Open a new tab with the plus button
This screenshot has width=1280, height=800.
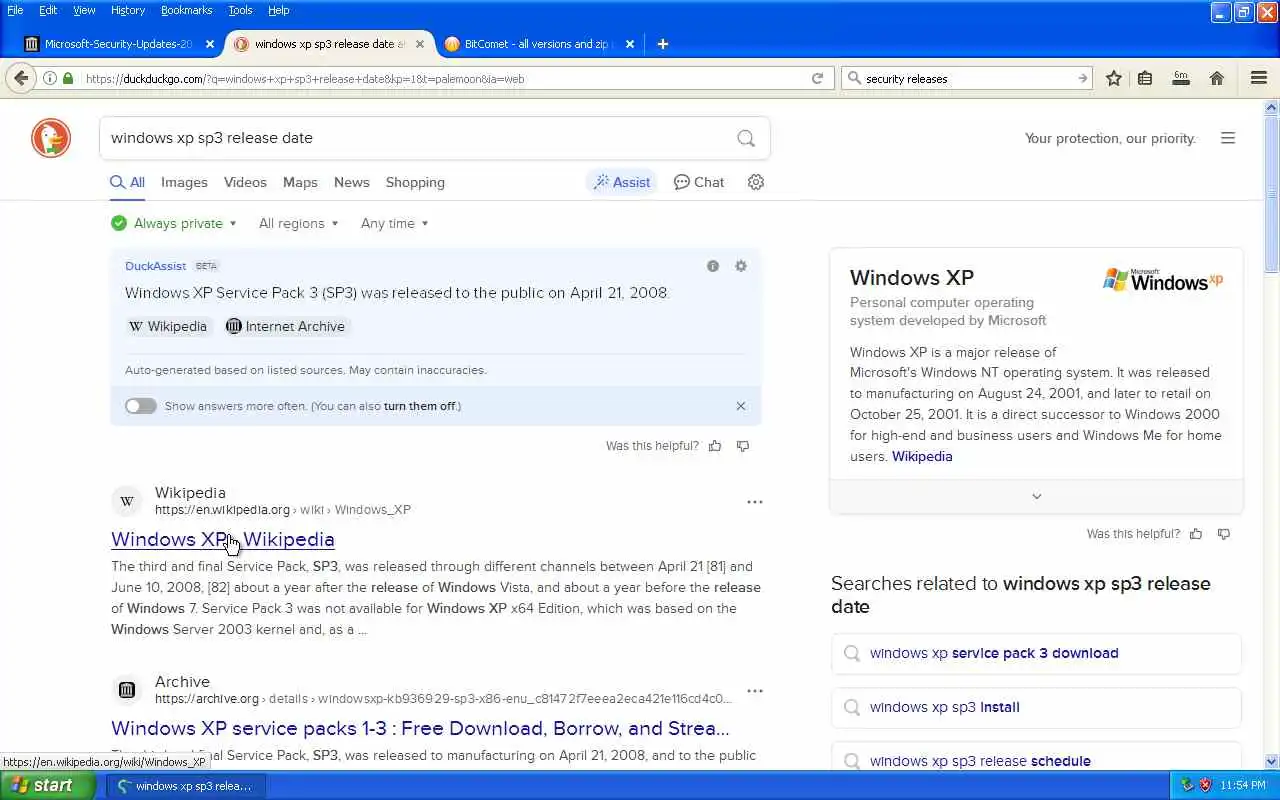(x=663, y=44)
